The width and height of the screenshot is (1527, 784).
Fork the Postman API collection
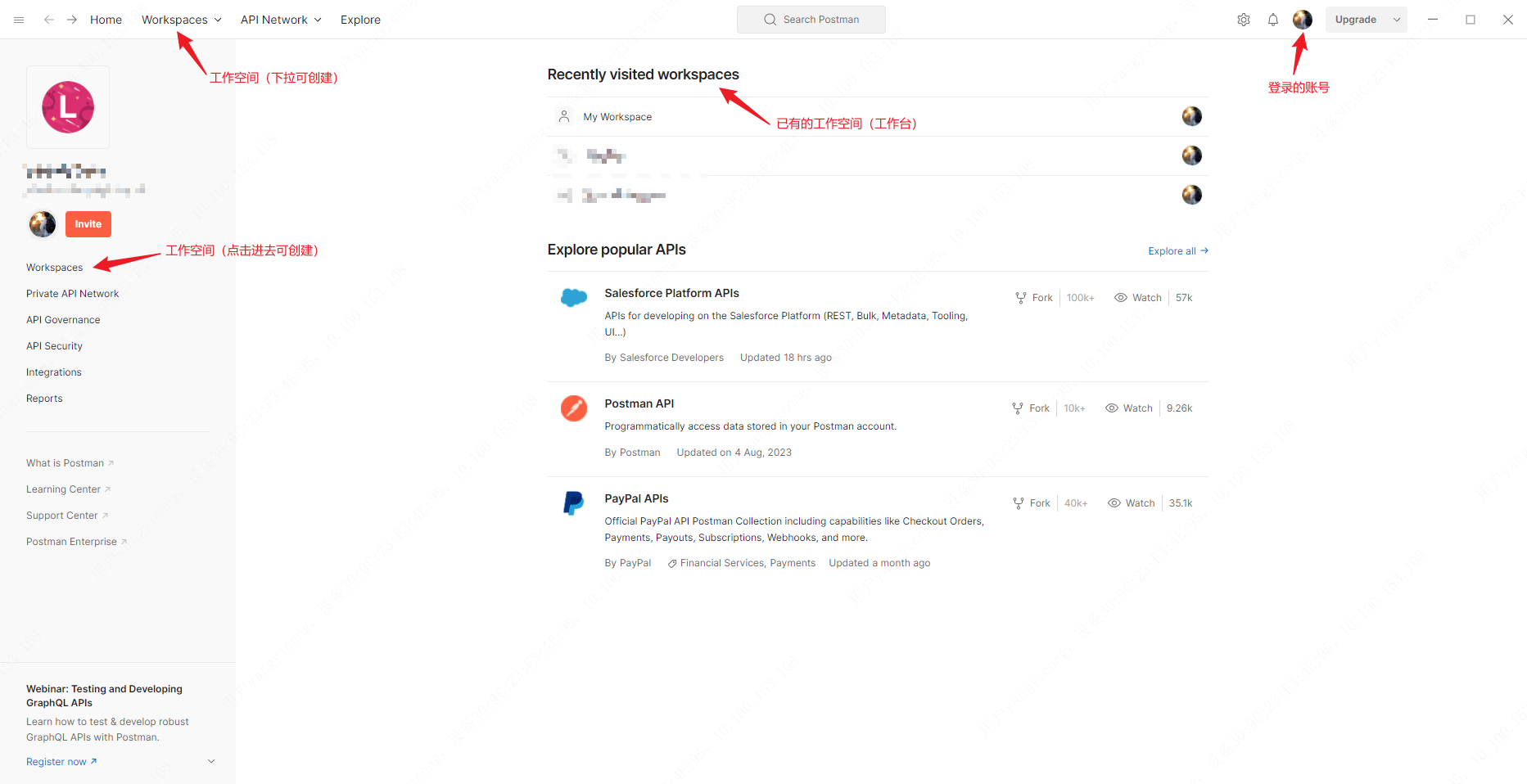[x=1031, y=408]
